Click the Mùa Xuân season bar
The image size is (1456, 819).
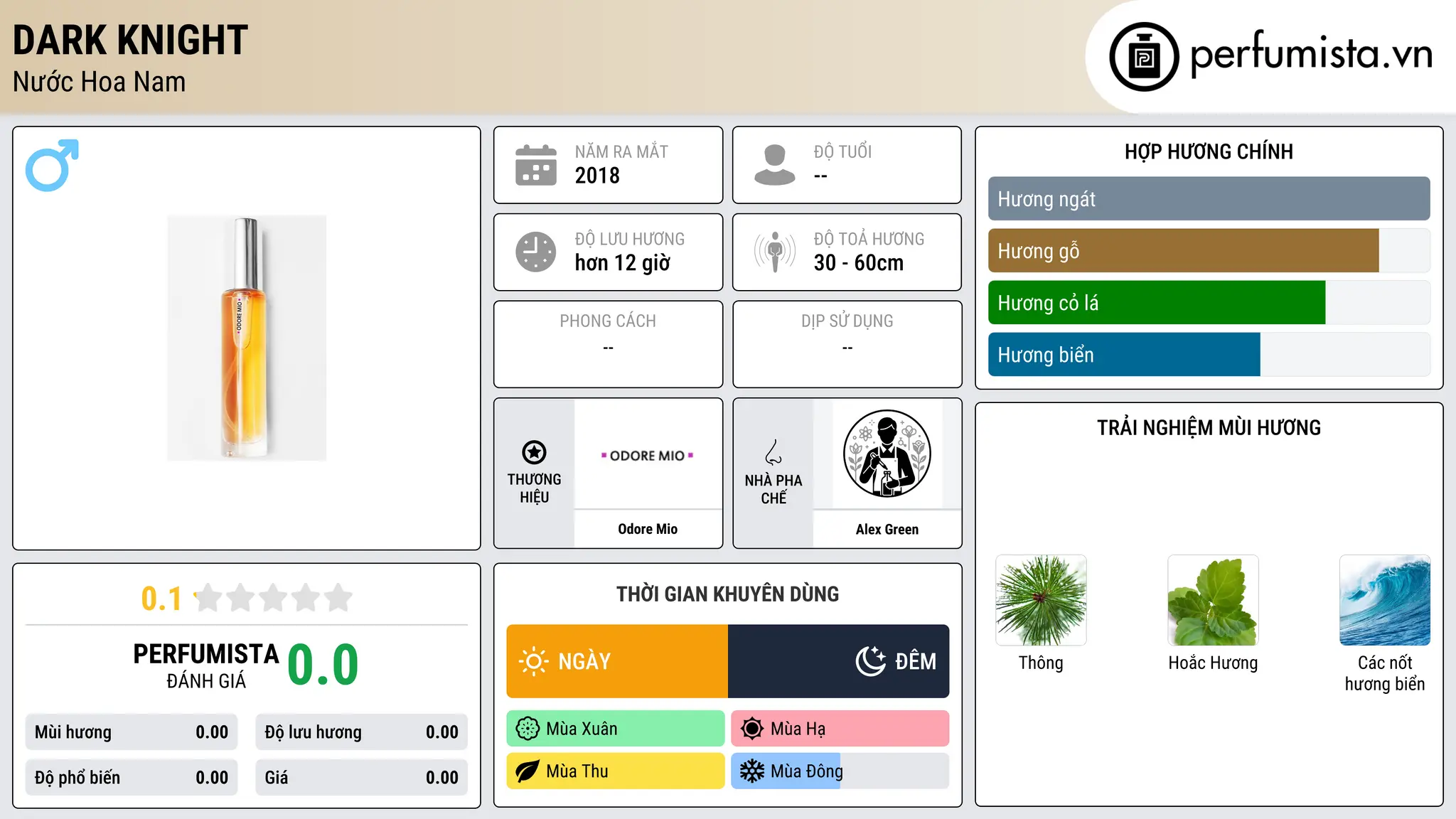(616, 729)
